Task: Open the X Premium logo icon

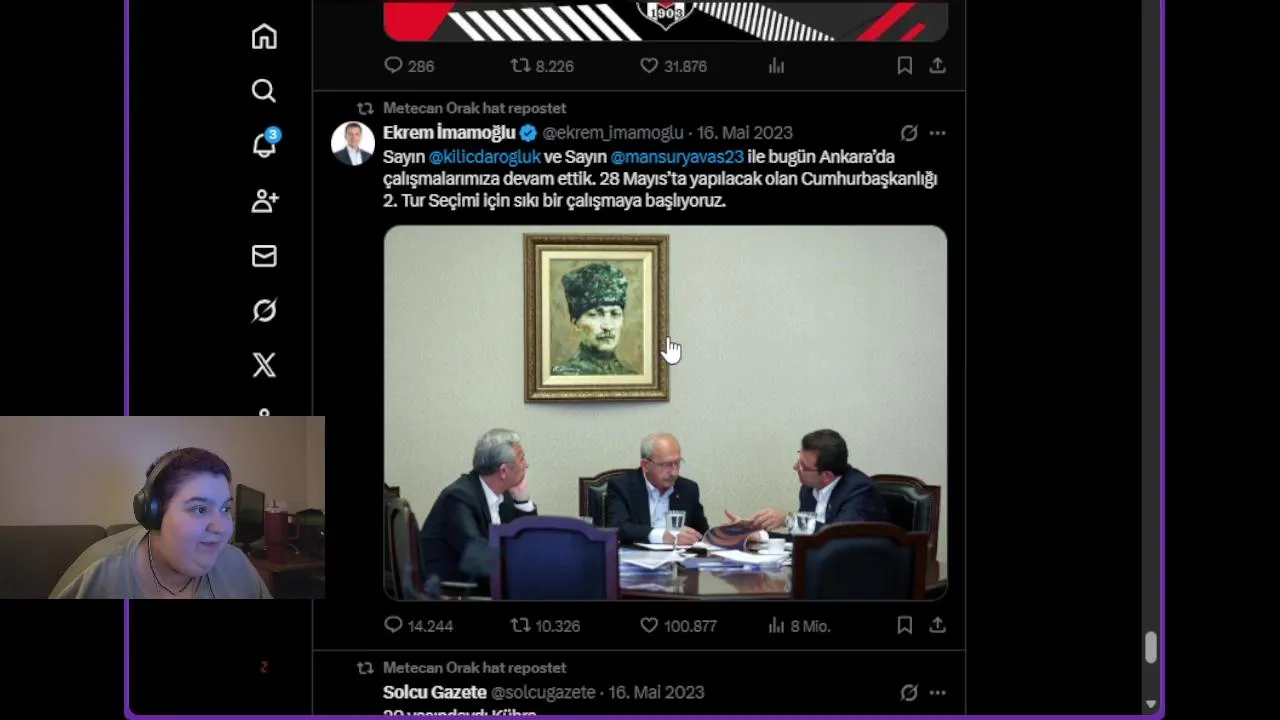Action: tap(264, 365)
